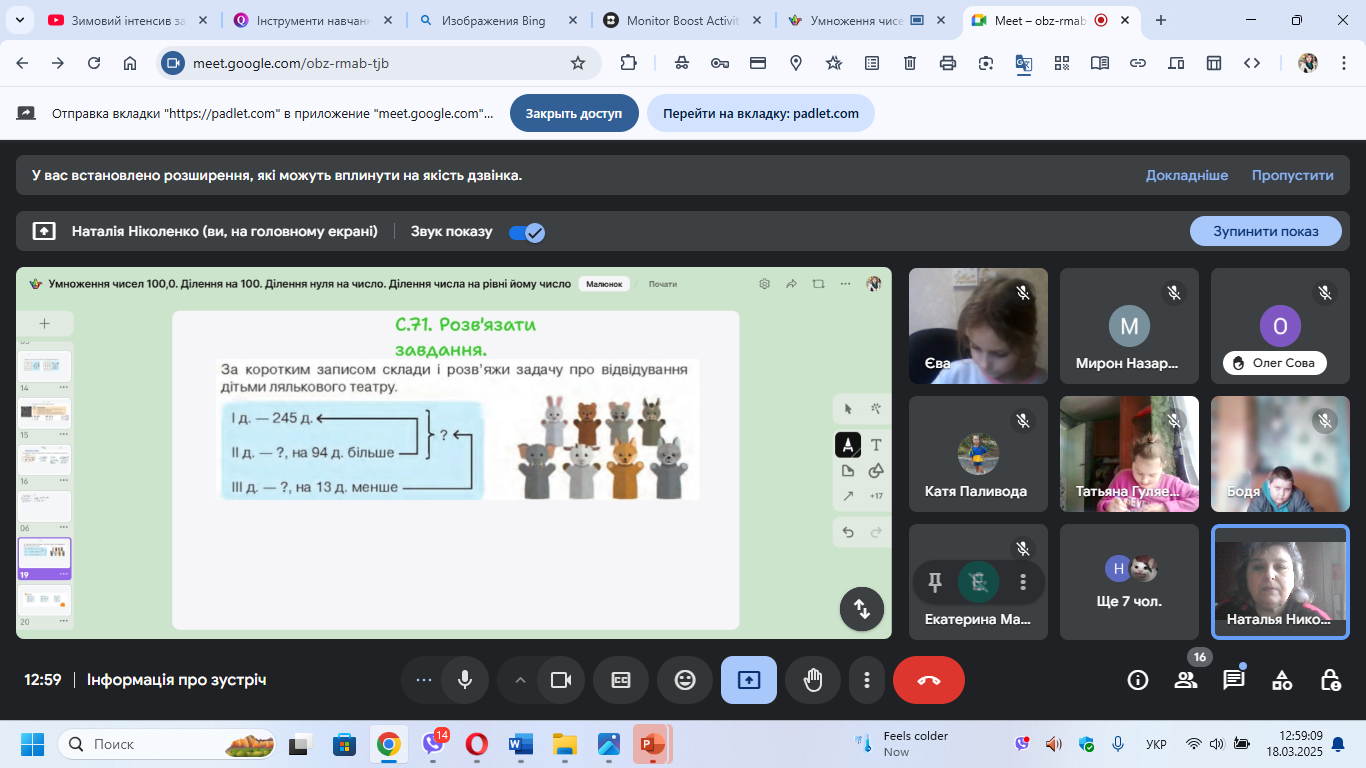Open host controls lock icon

[1330, 680]
